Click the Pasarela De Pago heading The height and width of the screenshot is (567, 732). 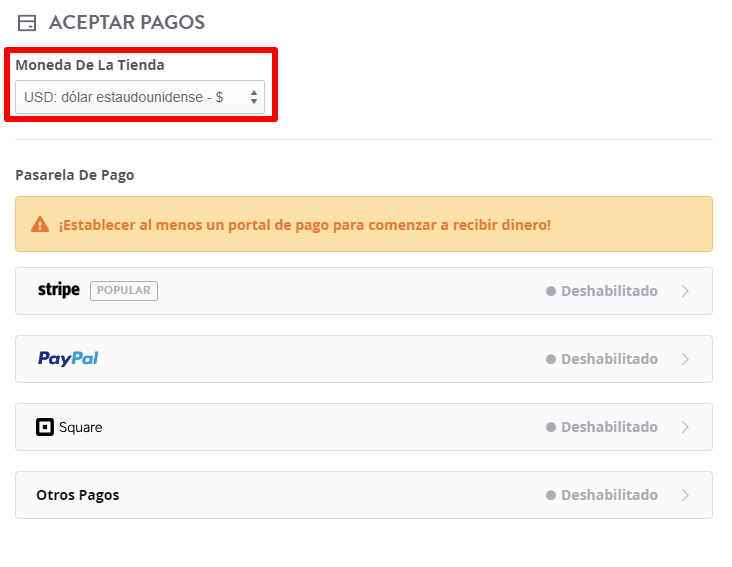pyautogui.click(x=75, y=175)
